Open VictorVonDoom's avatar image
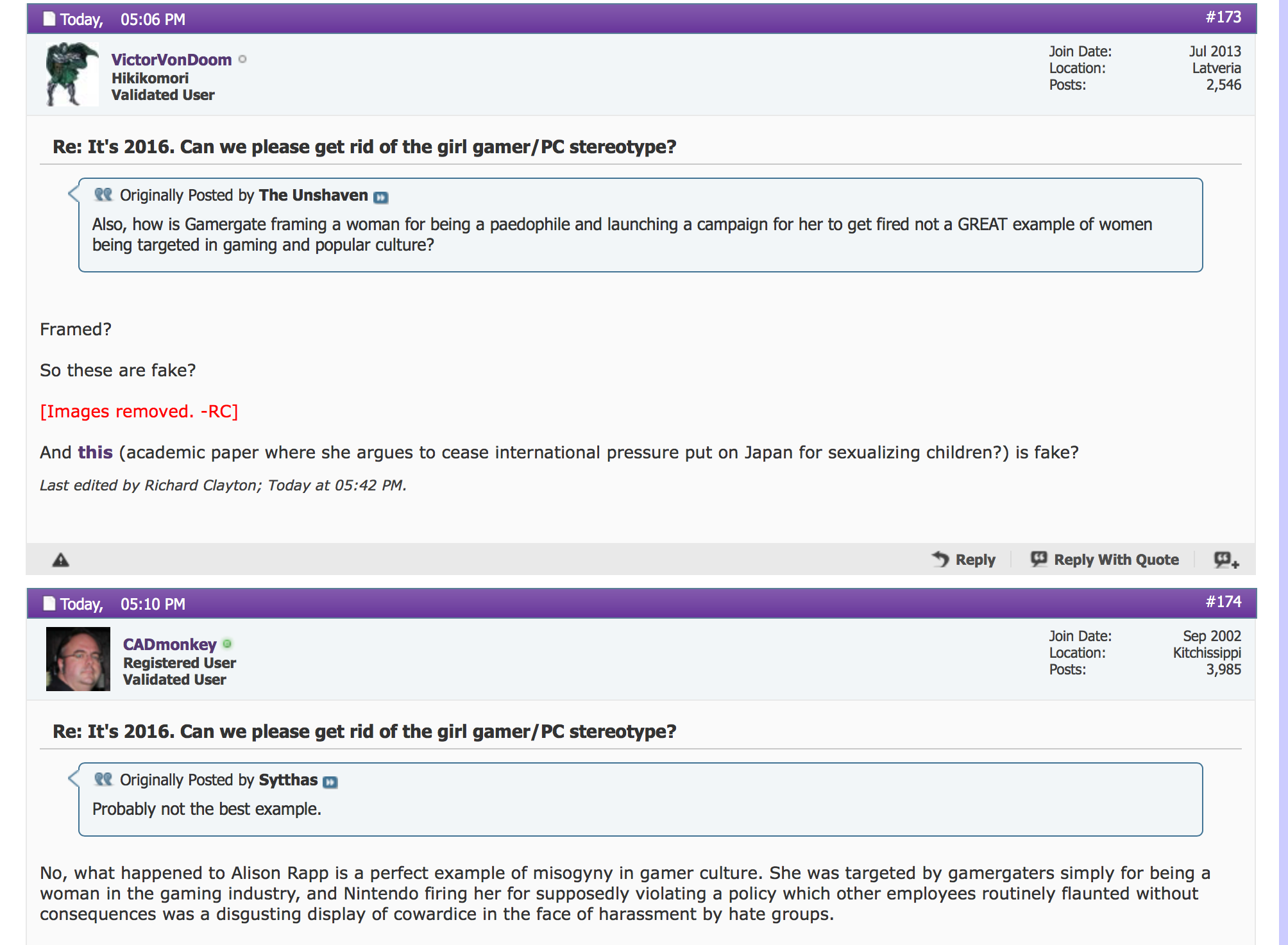Screen dimensions: 1288x945 pos(72,74)
